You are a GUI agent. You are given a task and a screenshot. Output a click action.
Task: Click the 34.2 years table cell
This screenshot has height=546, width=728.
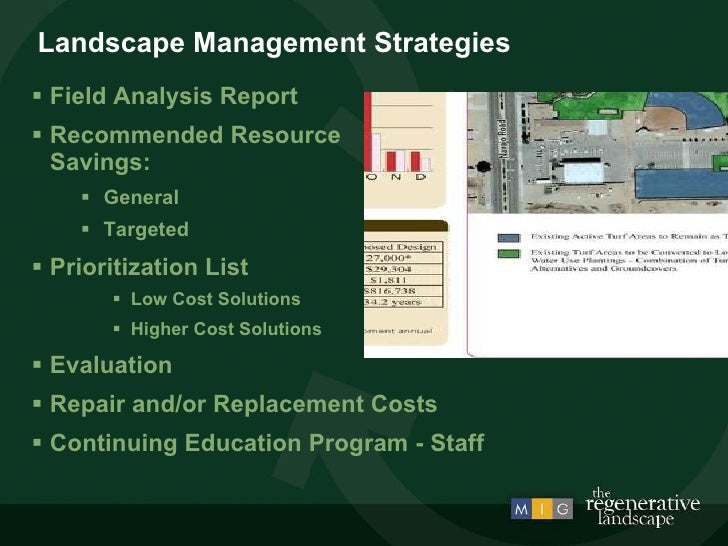[x=403, y=302]
